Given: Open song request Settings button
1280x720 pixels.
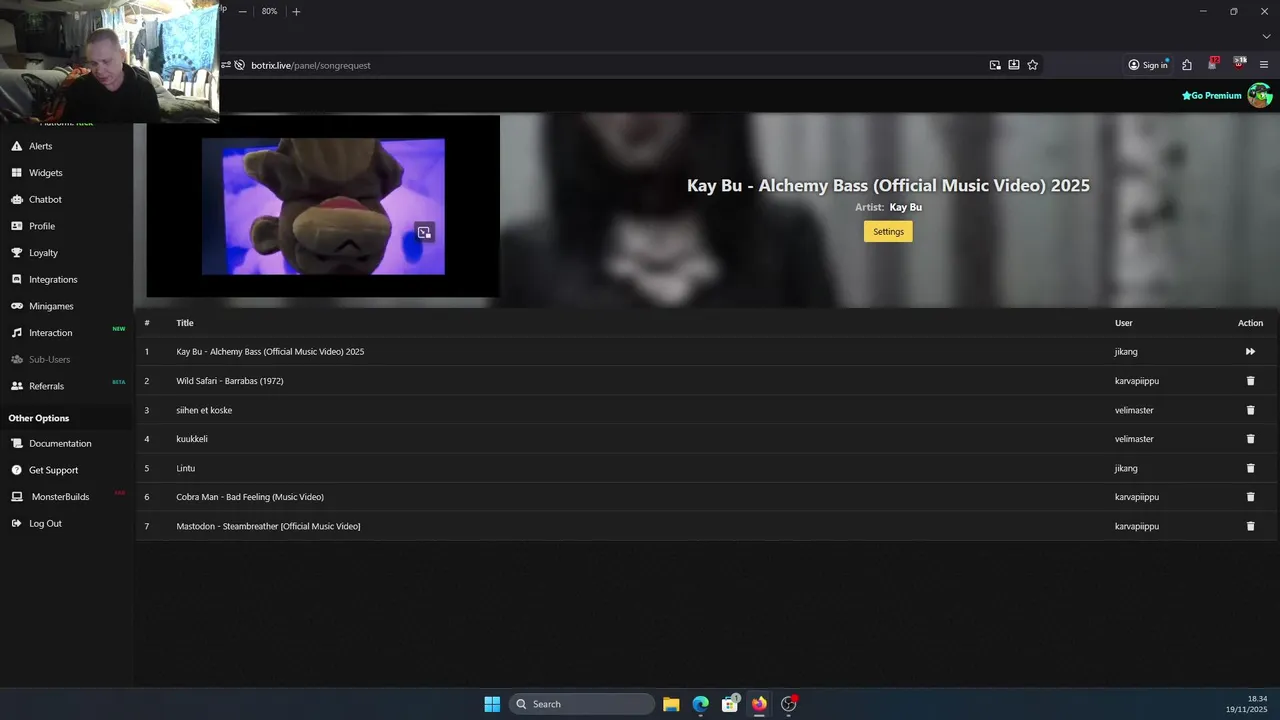Looking at the screenshot, I should click(888, 232).
